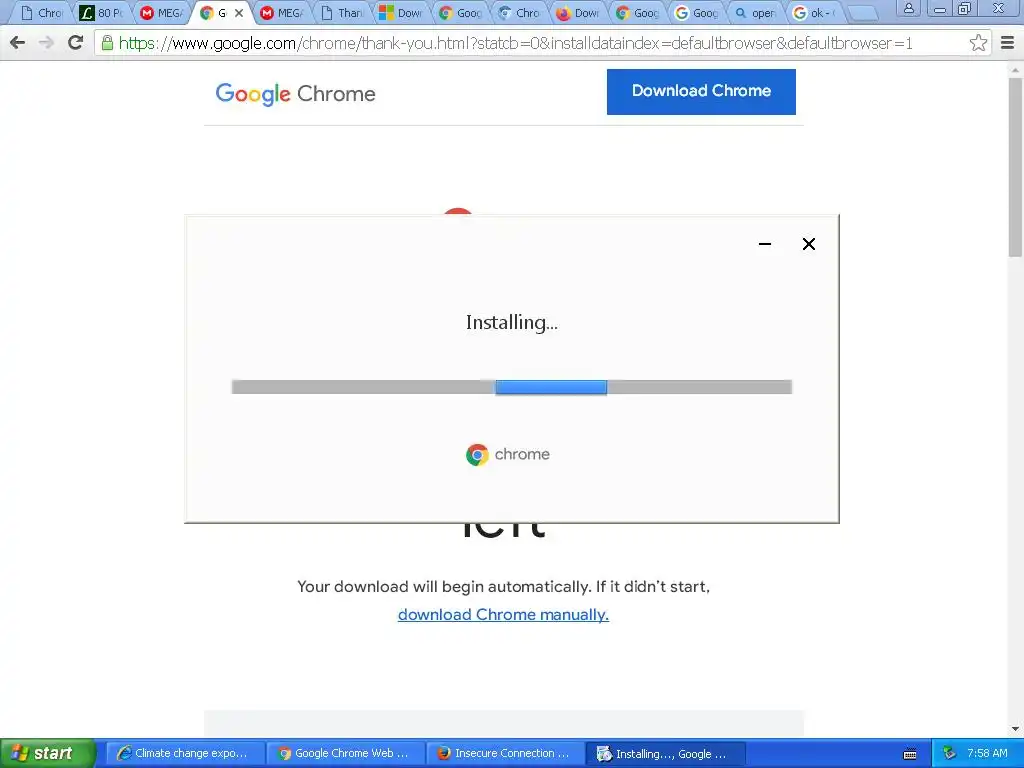Follow the 'download Chrome manually' link

click(503, 615)
